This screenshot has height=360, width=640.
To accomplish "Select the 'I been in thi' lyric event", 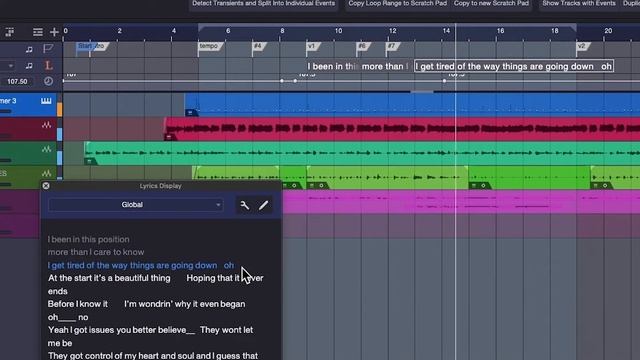I will (332, 66).
